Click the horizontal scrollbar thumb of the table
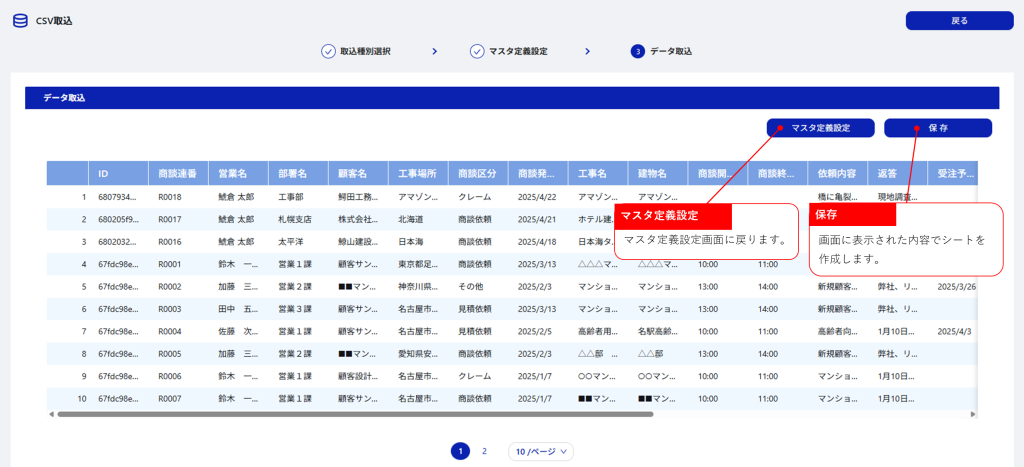 [355, 414]
